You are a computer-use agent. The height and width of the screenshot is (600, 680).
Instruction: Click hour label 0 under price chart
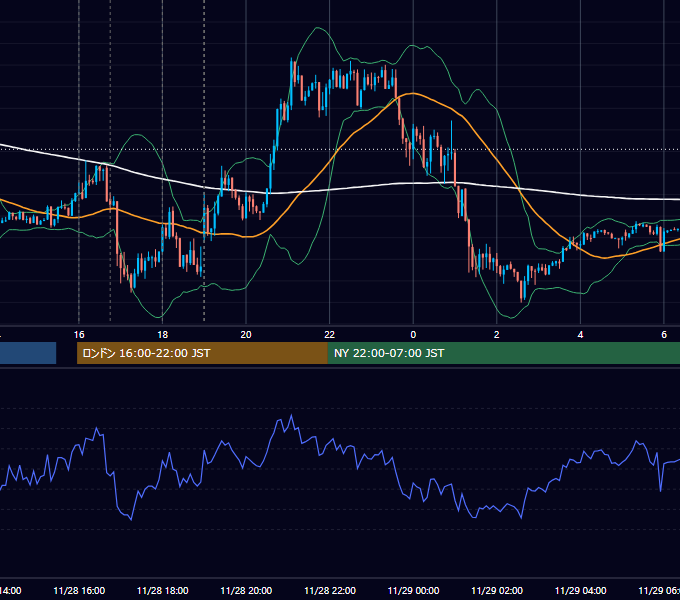(413, 335)
